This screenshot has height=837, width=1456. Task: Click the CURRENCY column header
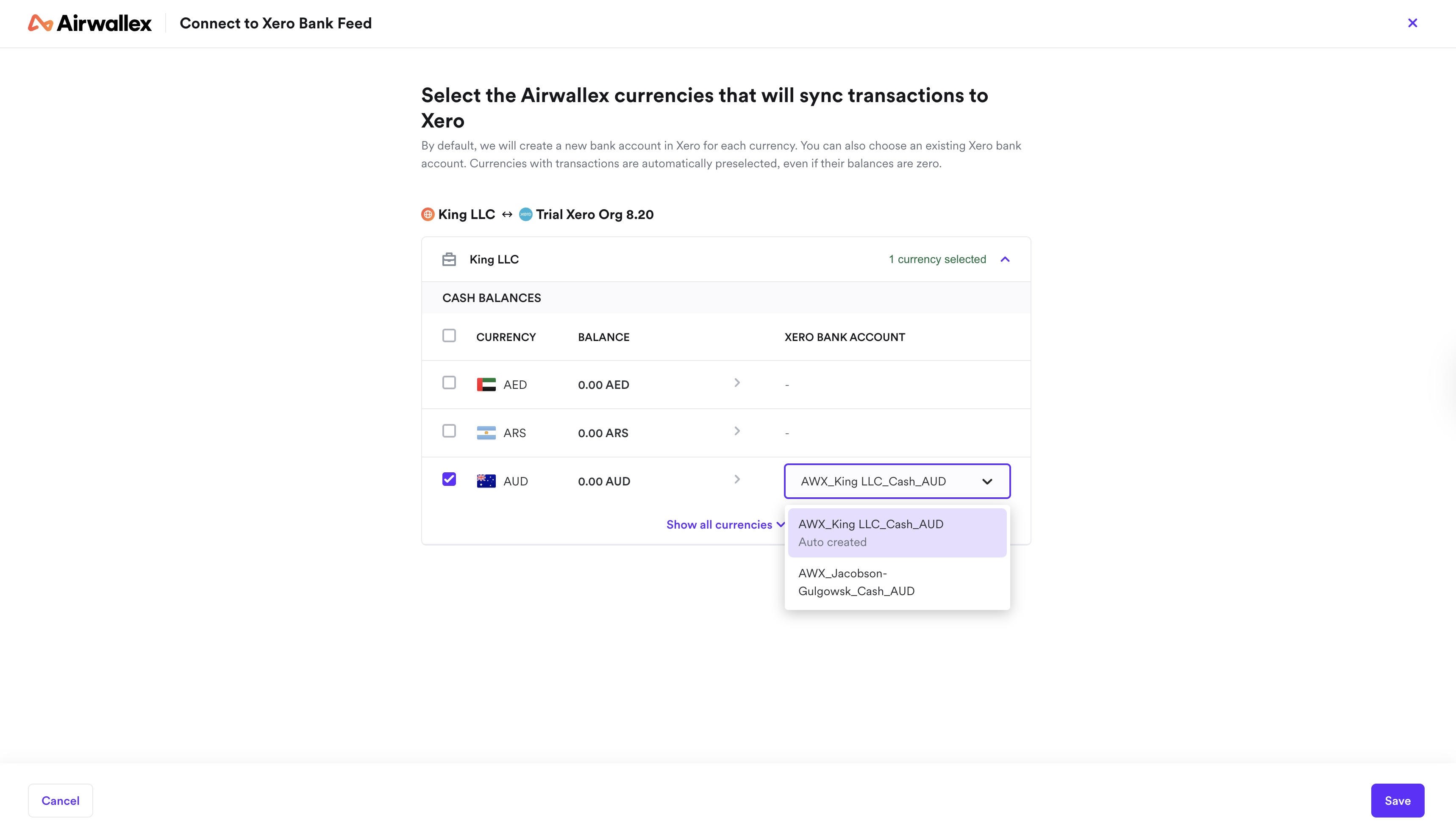coord(506,337)
